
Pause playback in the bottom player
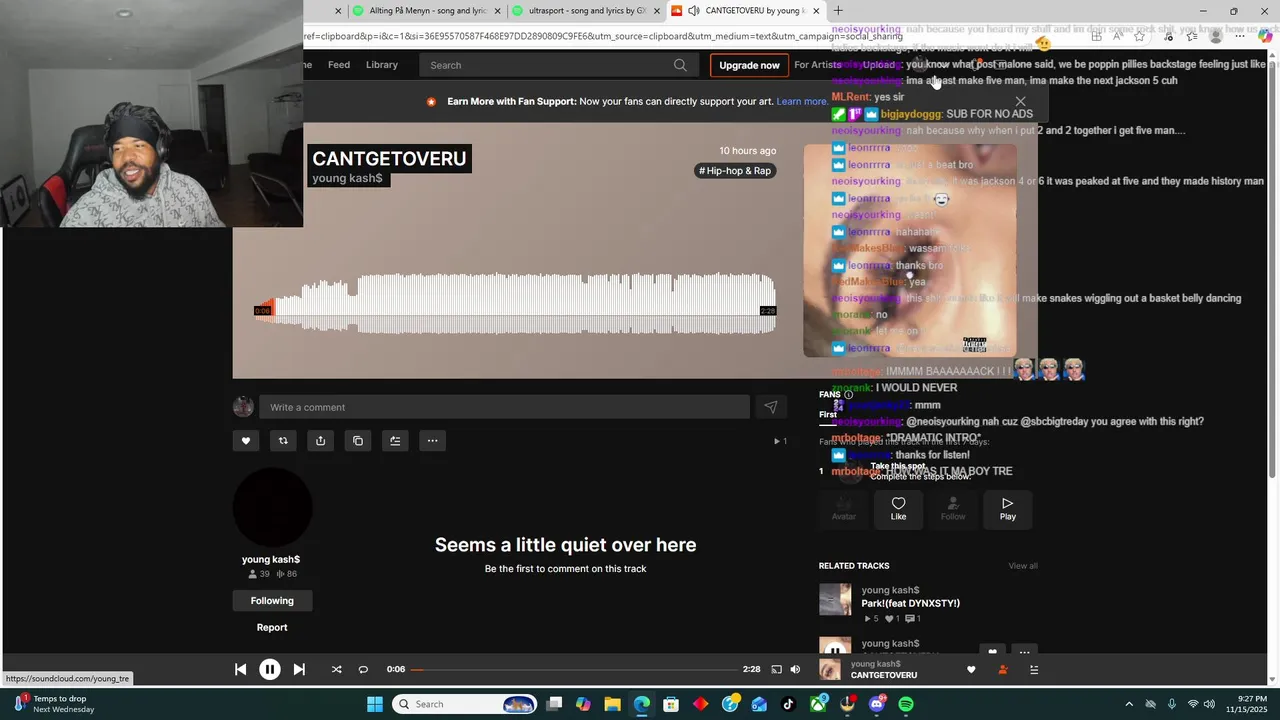tap(270, 669)
